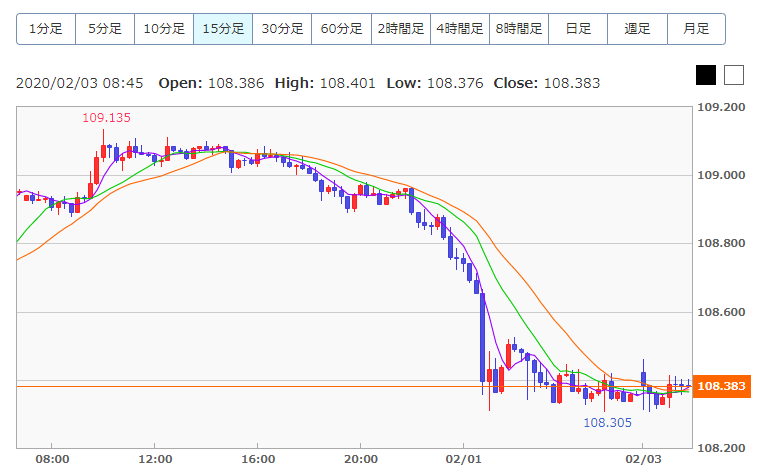The width and height of the screenshot is (763, 474).
Task: Click the Low value 108.376
Action: pos(455,83)
